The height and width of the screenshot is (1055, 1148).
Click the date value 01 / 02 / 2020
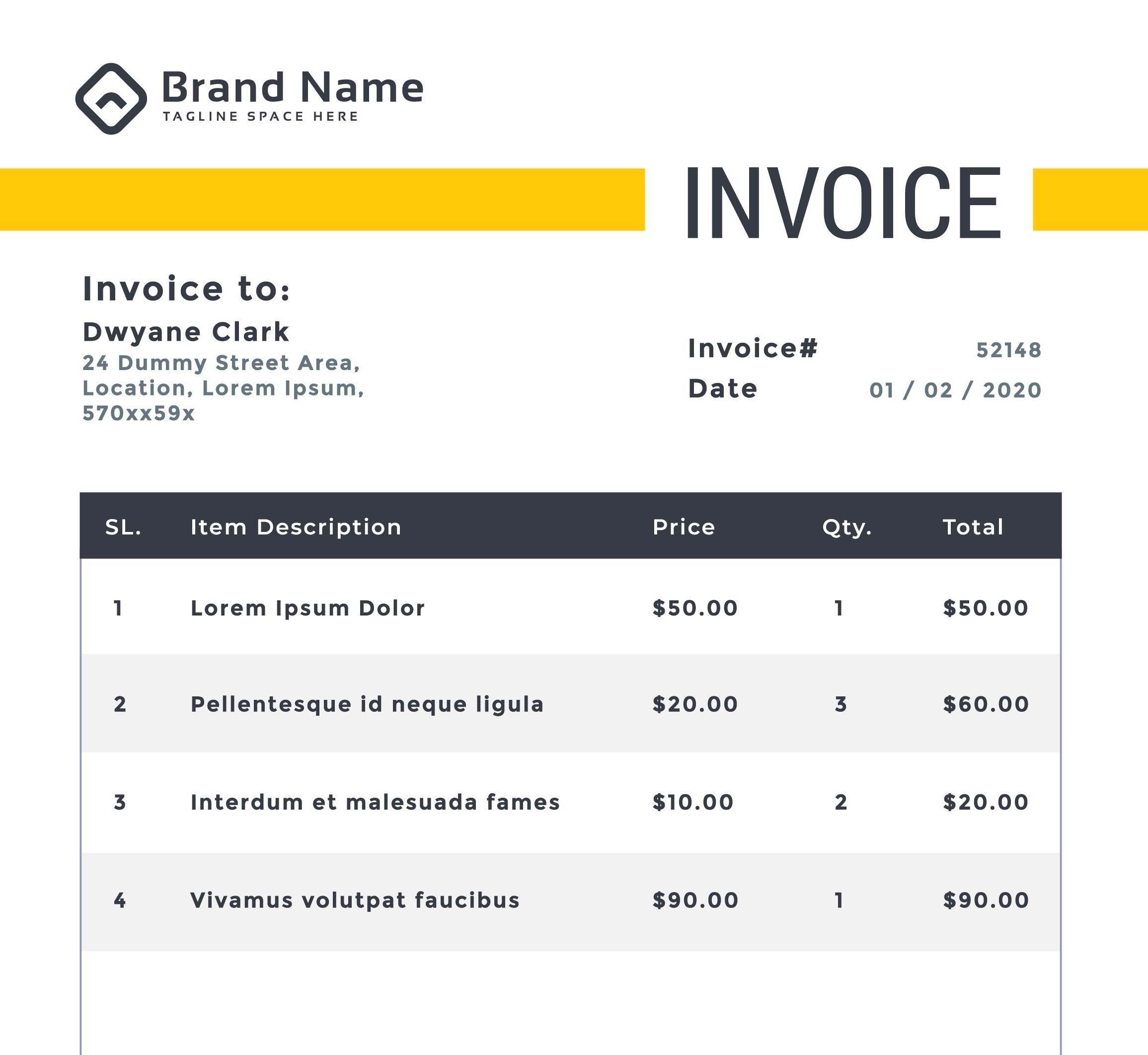coord(955,390)
